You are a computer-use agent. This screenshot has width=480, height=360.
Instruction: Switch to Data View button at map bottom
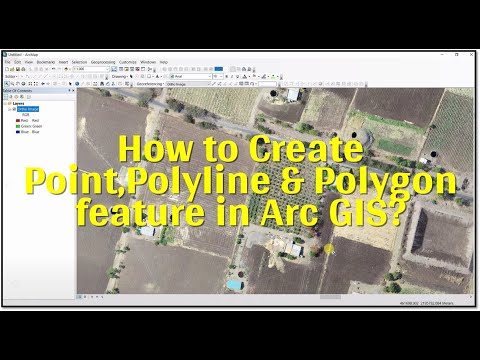click(80, 297)
